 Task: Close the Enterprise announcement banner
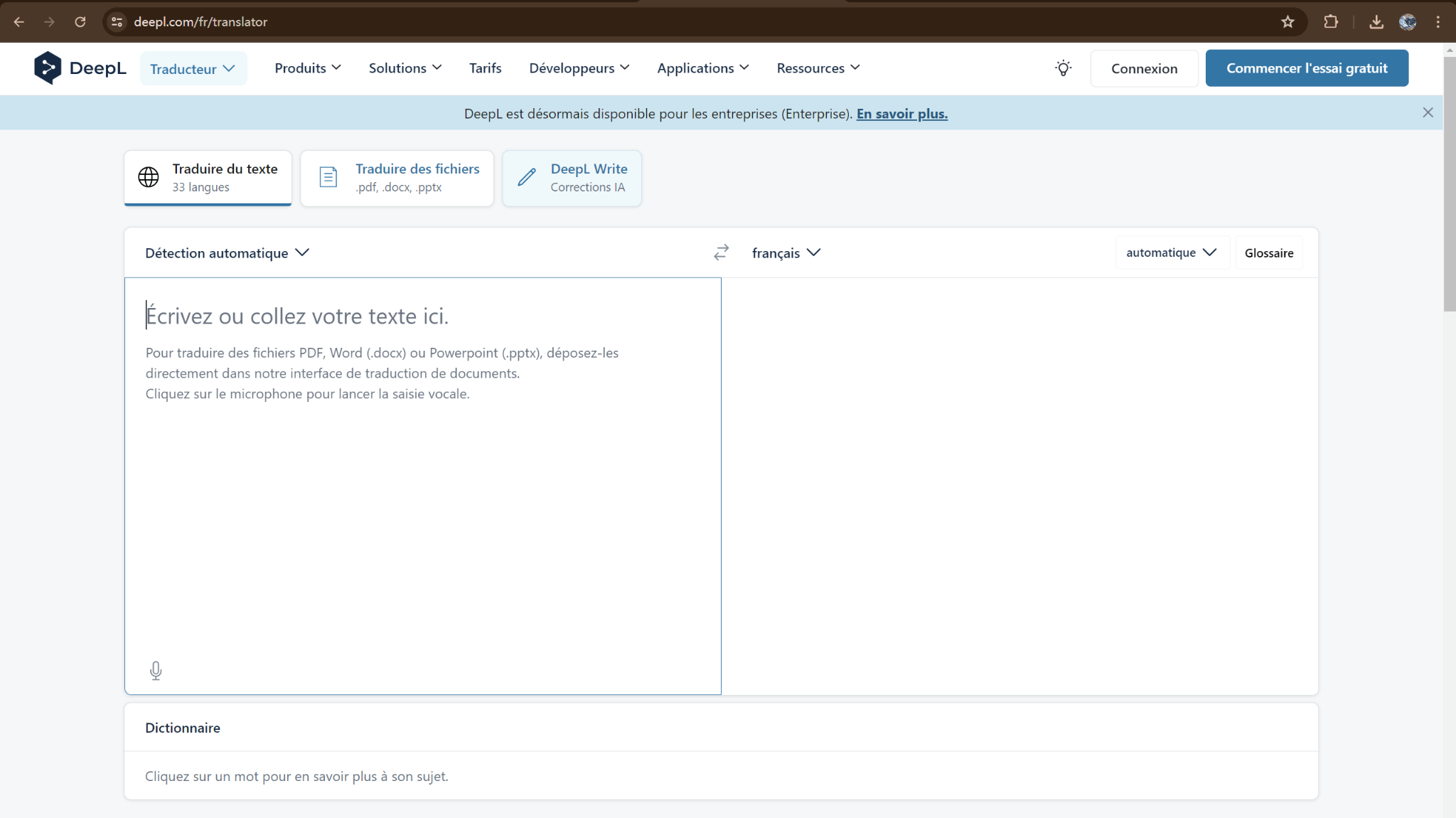[x=1428, y=112]
